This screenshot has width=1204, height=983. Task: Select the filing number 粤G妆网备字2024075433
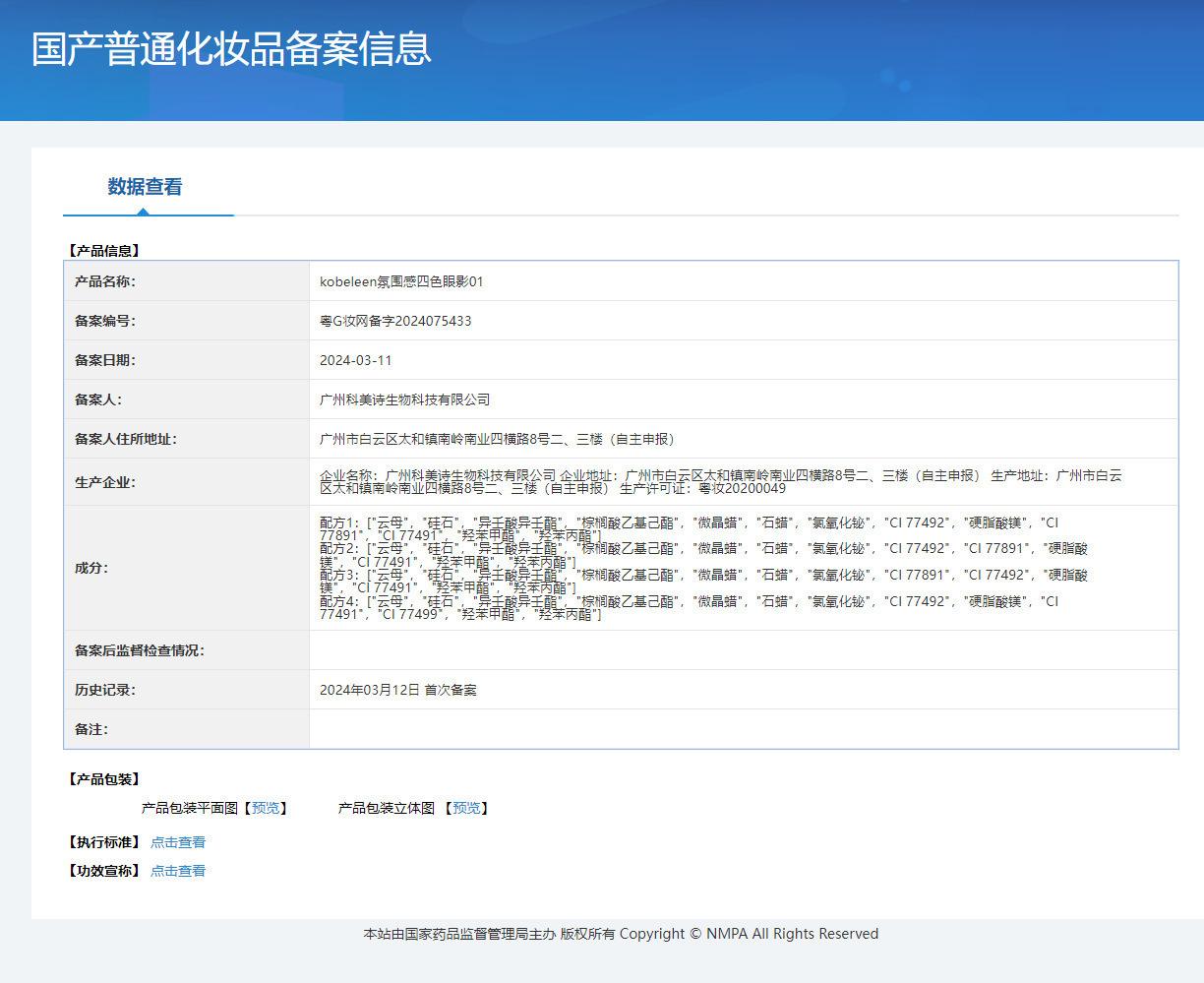click(395, 321)
